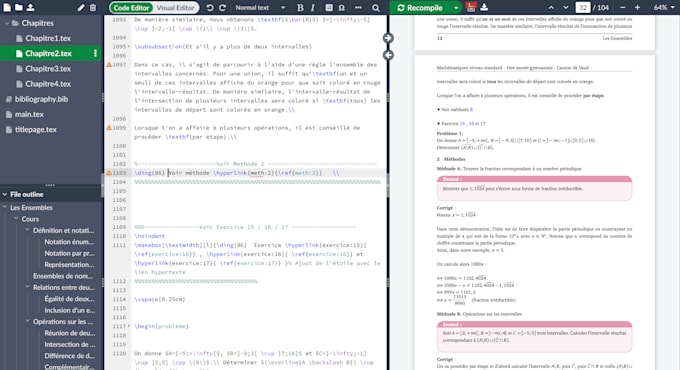Go to the next PDF page

pos(566,8)
